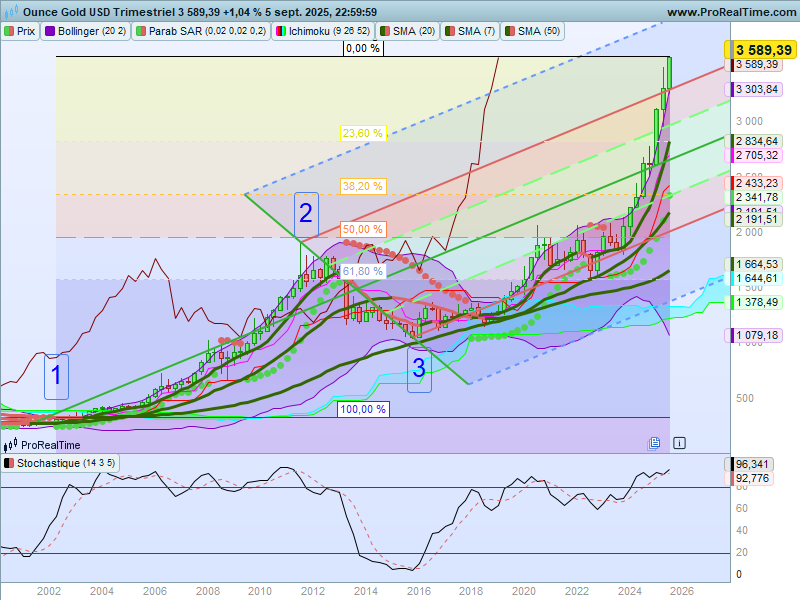
Task: Click the Stochastique red-black color swatch
Action: click(9, 463)
